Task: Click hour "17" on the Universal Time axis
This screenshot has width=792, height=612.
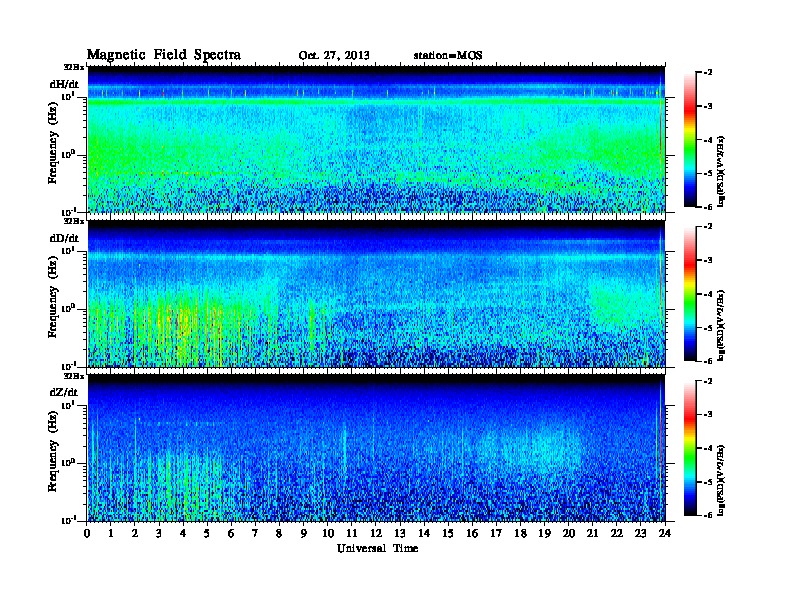Action: point(496,534)
